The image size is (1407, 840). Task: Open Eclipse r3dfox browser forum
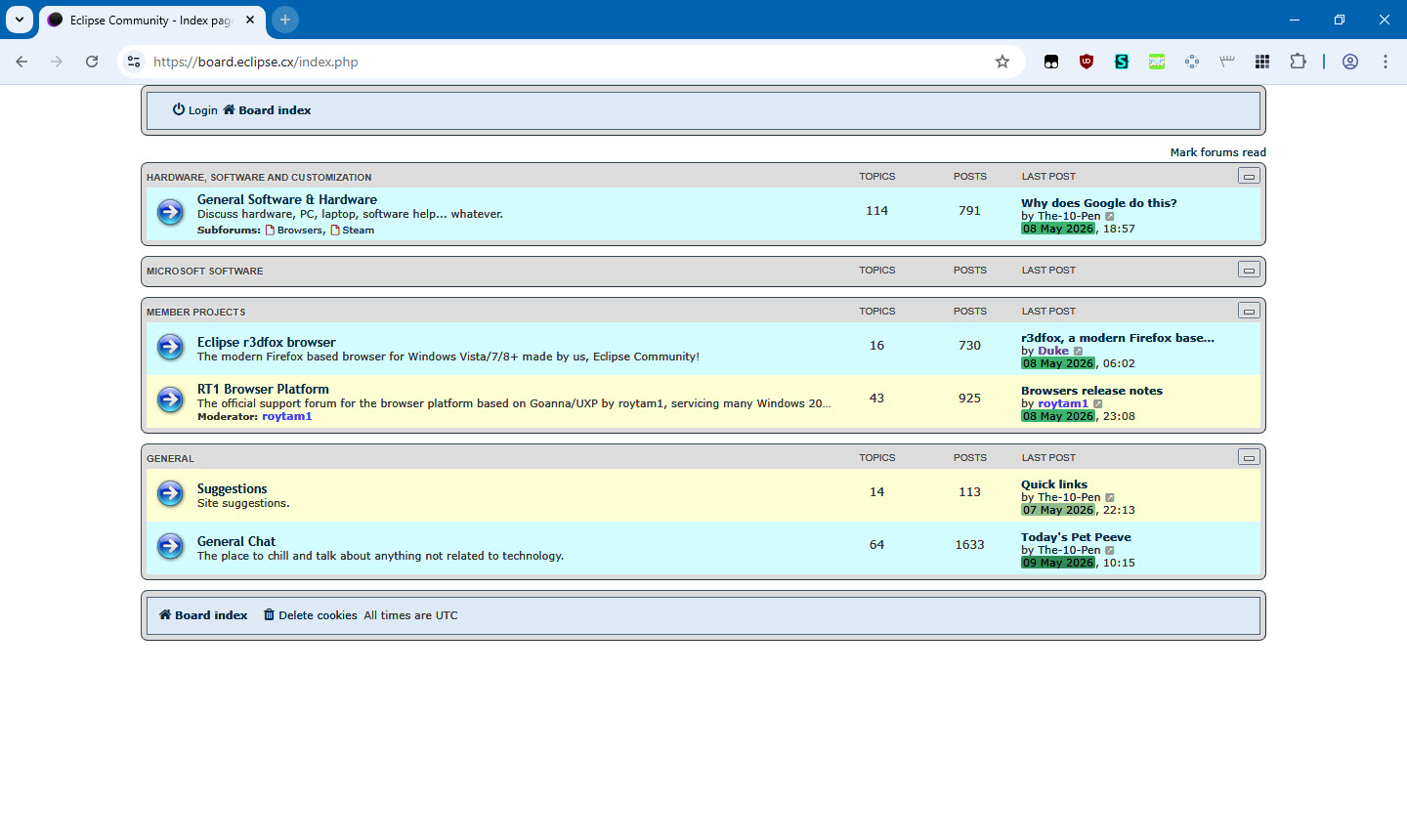pyautogui.click(x=267, y=342)
